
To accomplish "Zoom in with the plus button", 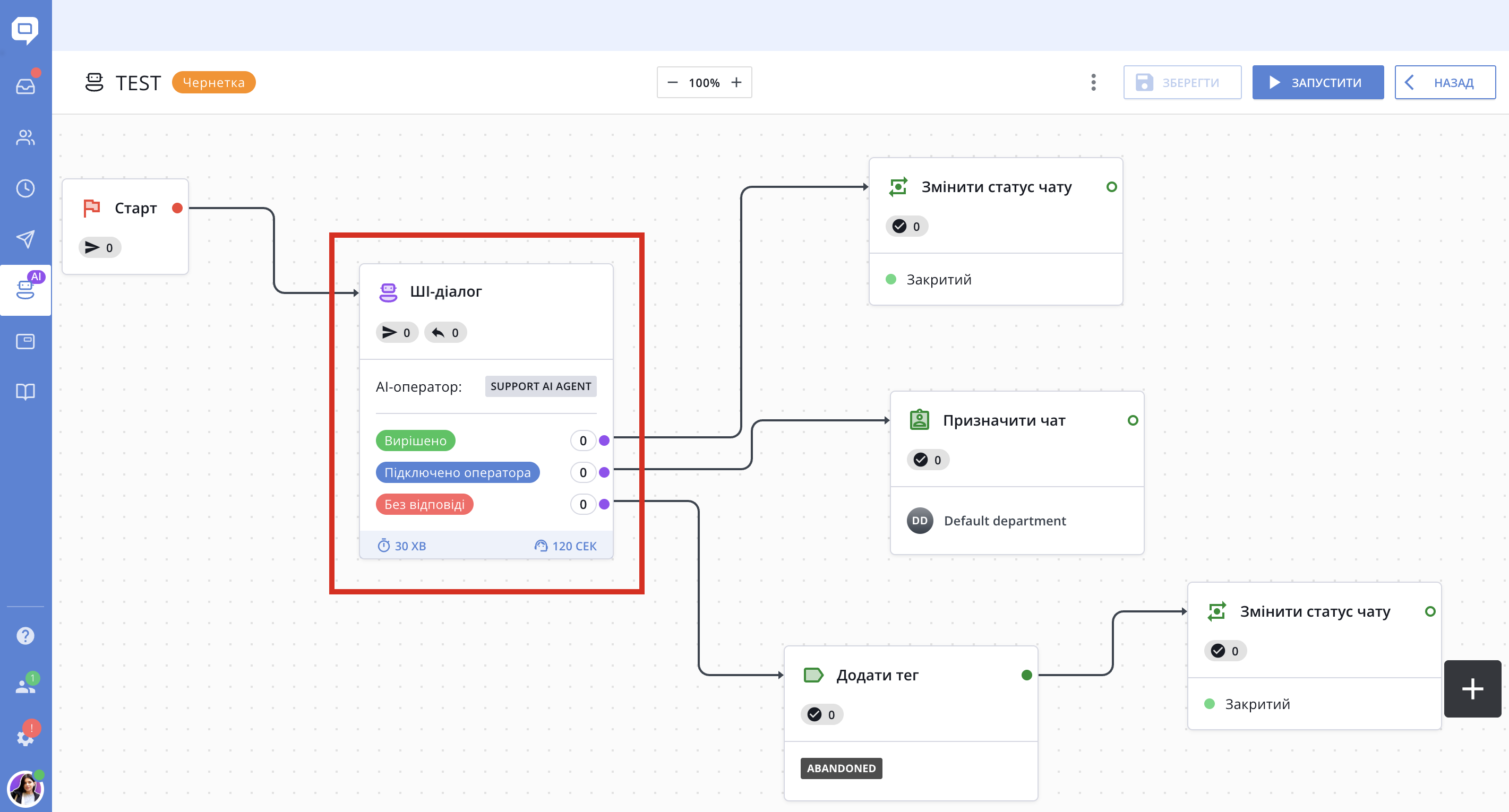I will tap(736, 83).
